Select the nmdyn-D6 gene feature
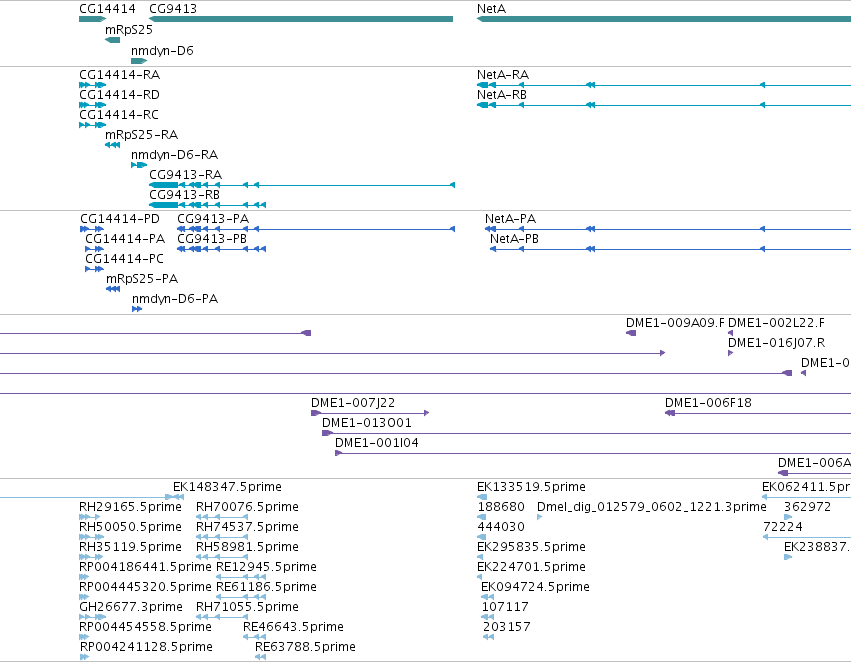The width and height of the screenshot is (851, 662). pyautogui.click(x=139, y=61)
